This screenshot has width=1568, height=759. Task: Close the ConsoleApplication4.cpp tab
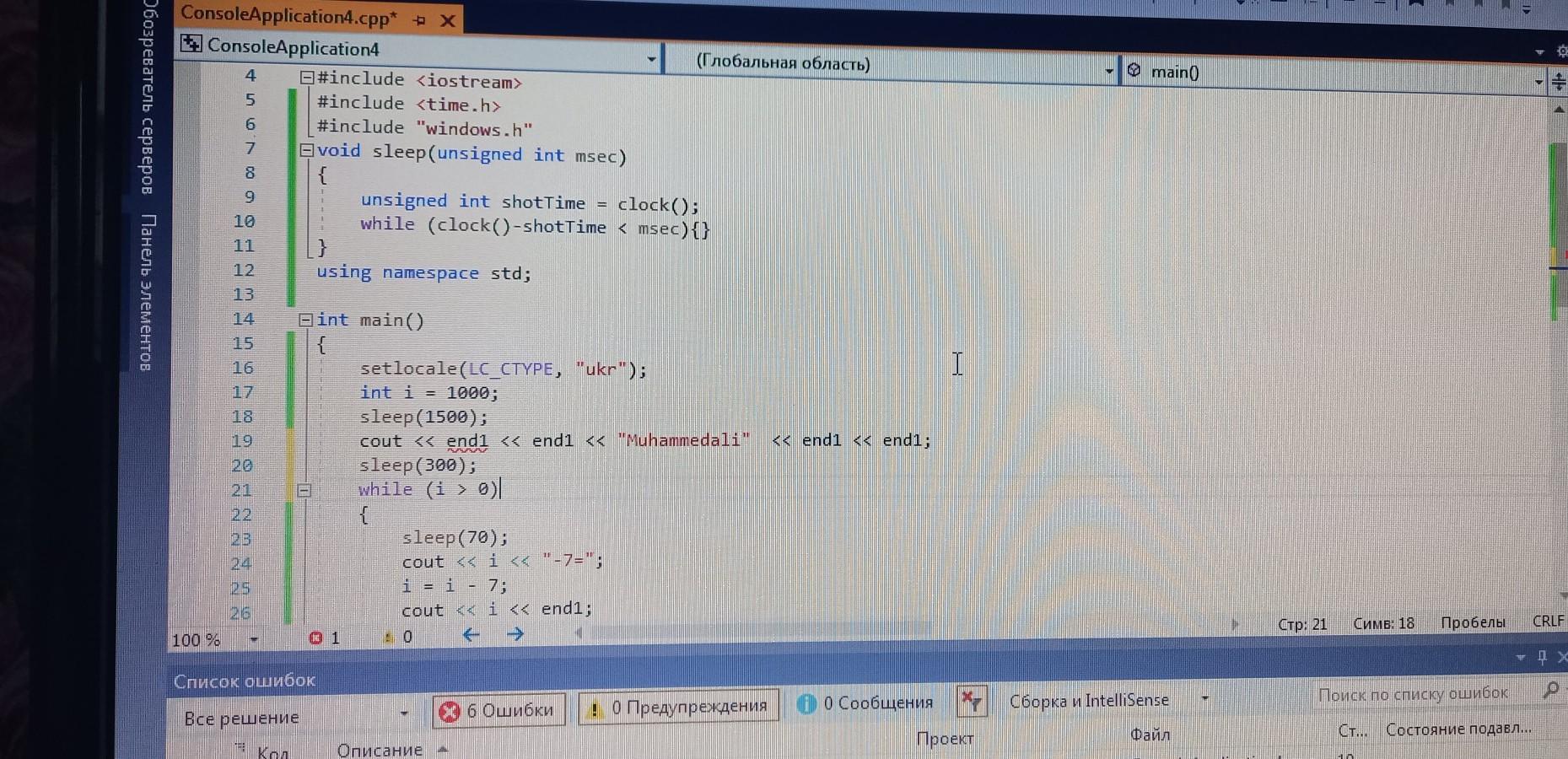[448, 20]
